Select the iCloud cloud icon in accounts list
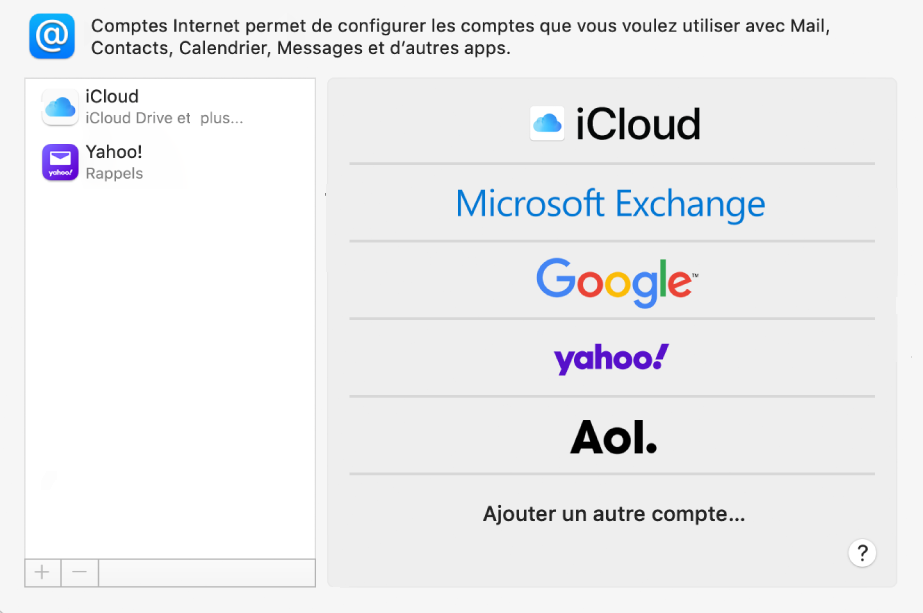 pos(60,107)
